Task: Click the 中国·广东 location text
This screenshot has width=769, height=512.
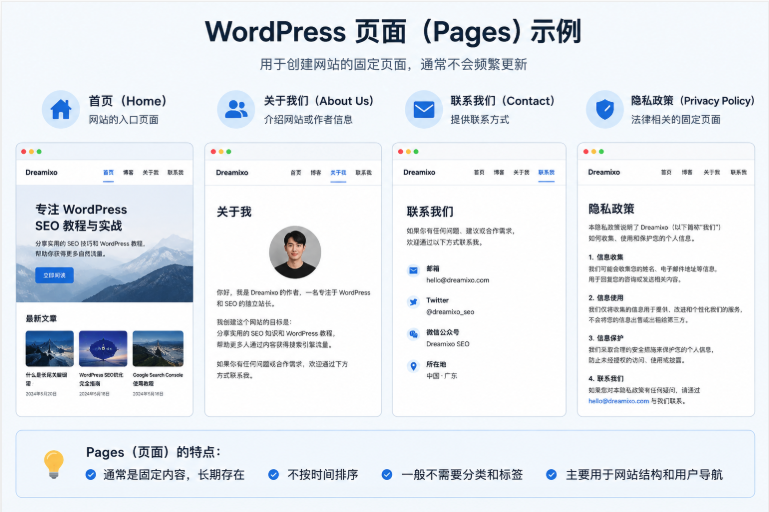Action: pyautogui.click(x=441, y=376)
